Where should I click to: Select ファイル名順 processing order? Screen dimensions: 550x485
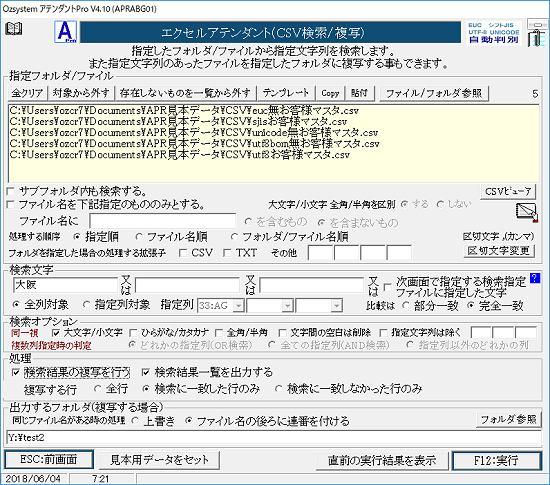pos(139,237)
